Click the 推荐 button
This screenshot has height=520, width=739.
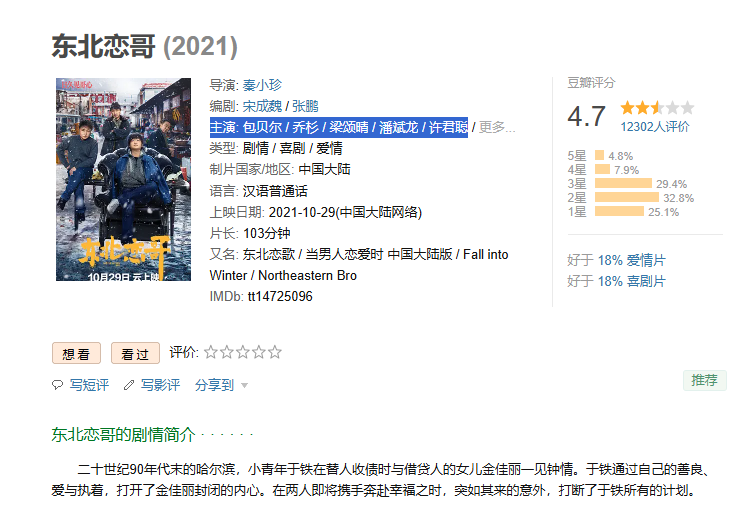(705, 380)
